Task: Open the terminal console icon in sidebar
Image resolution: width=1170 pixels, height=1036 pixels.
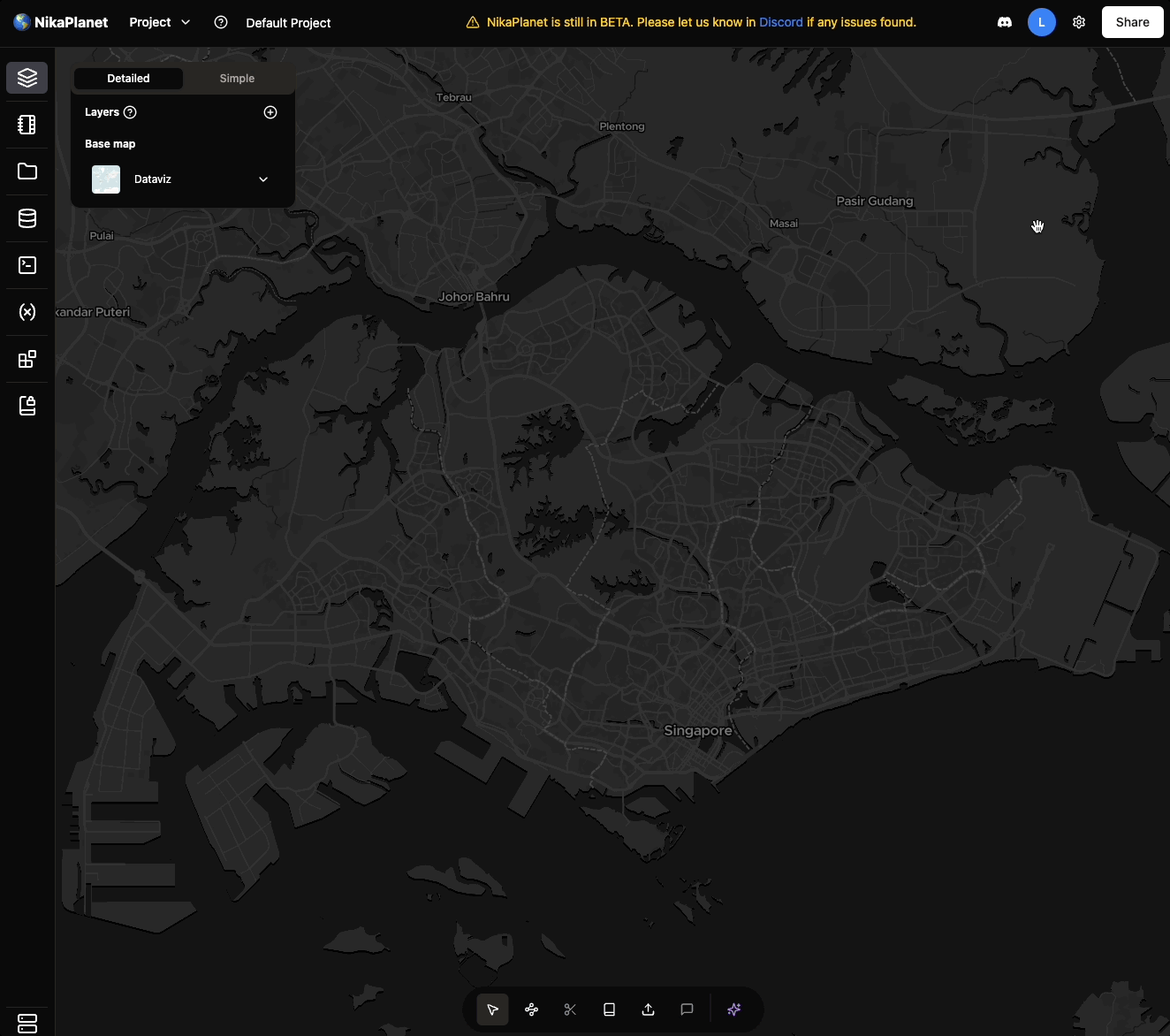Action: coord(27,265)
